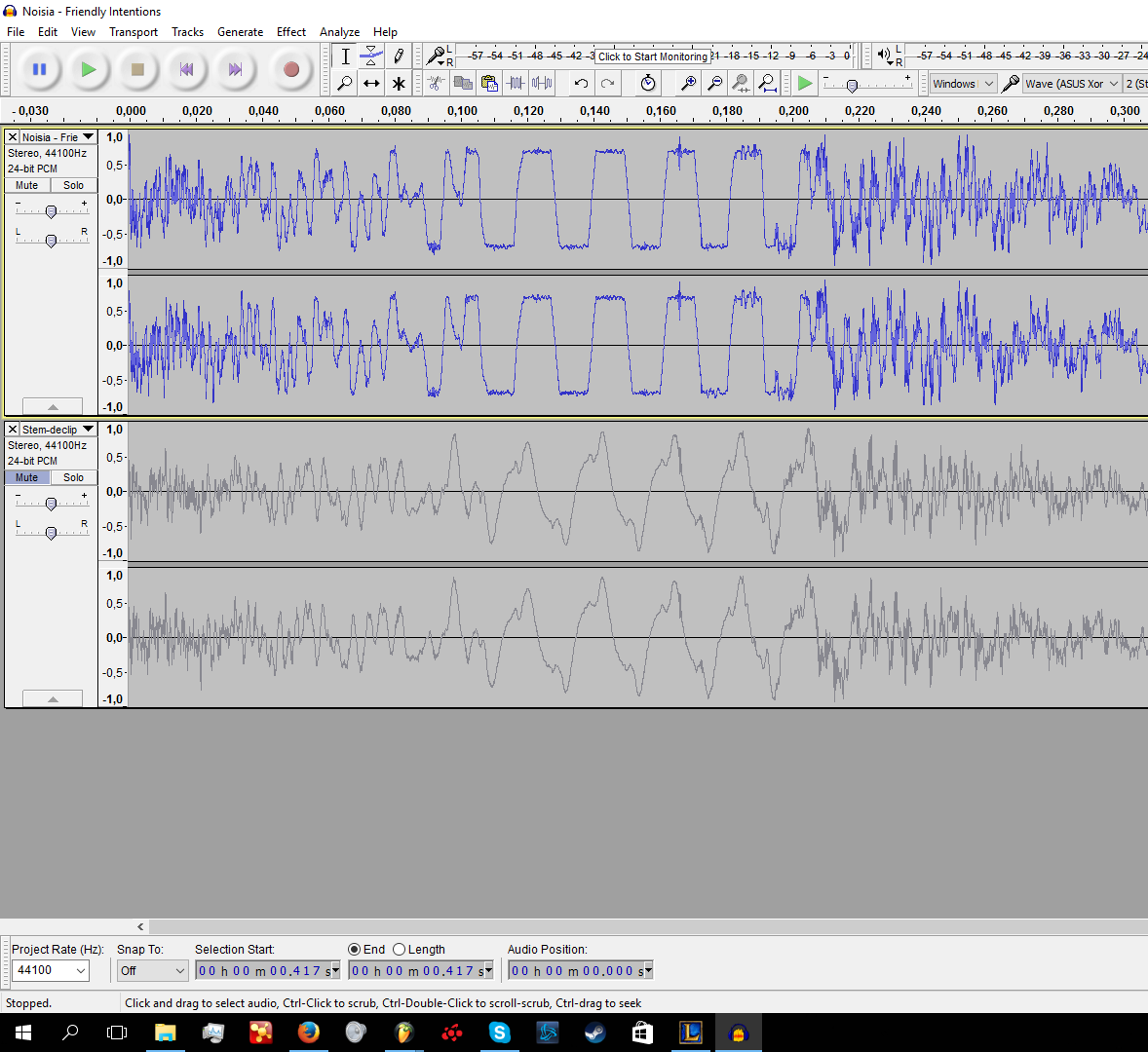Viewport: 1148px width, 1052px height.
Task: Open the Help menu
Action: (x=385, y=32)
